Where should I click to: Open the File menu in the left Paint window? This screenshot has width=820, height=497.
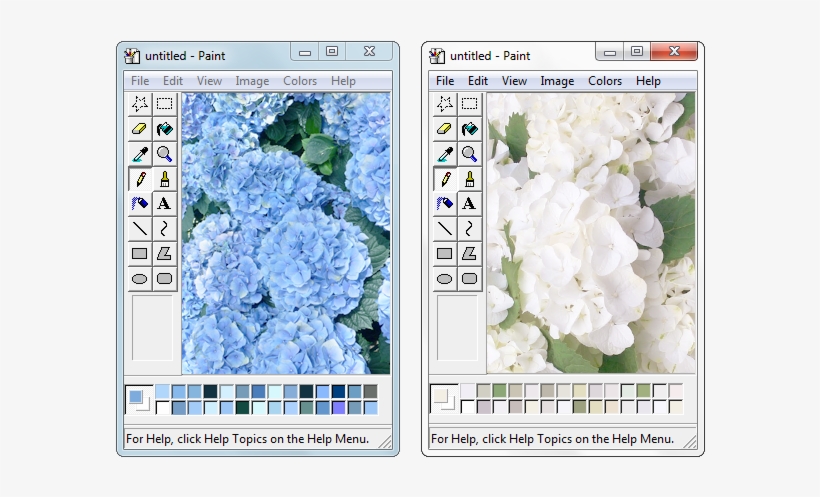(x=140, y=81)
